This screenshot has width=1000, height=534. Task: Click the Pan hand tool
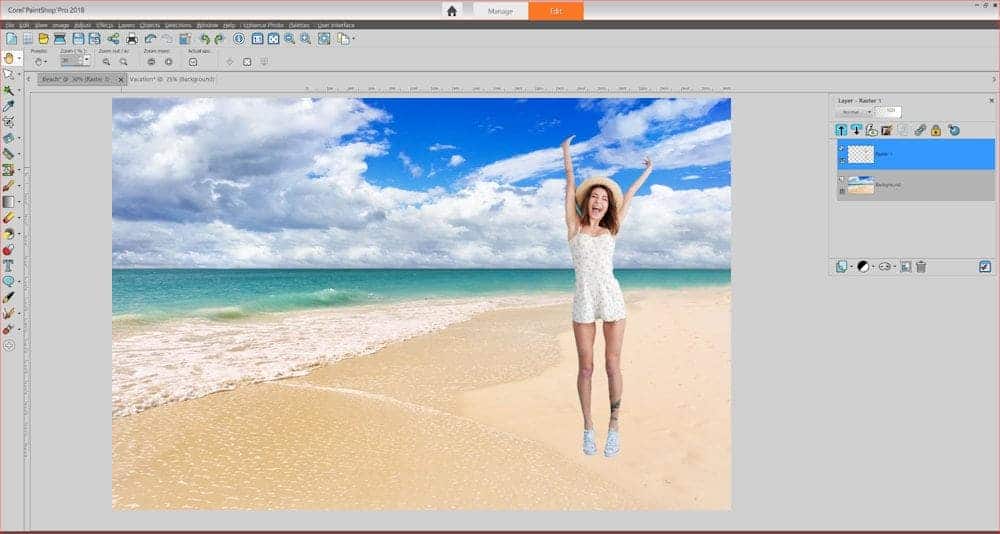[x=8, y=58]
